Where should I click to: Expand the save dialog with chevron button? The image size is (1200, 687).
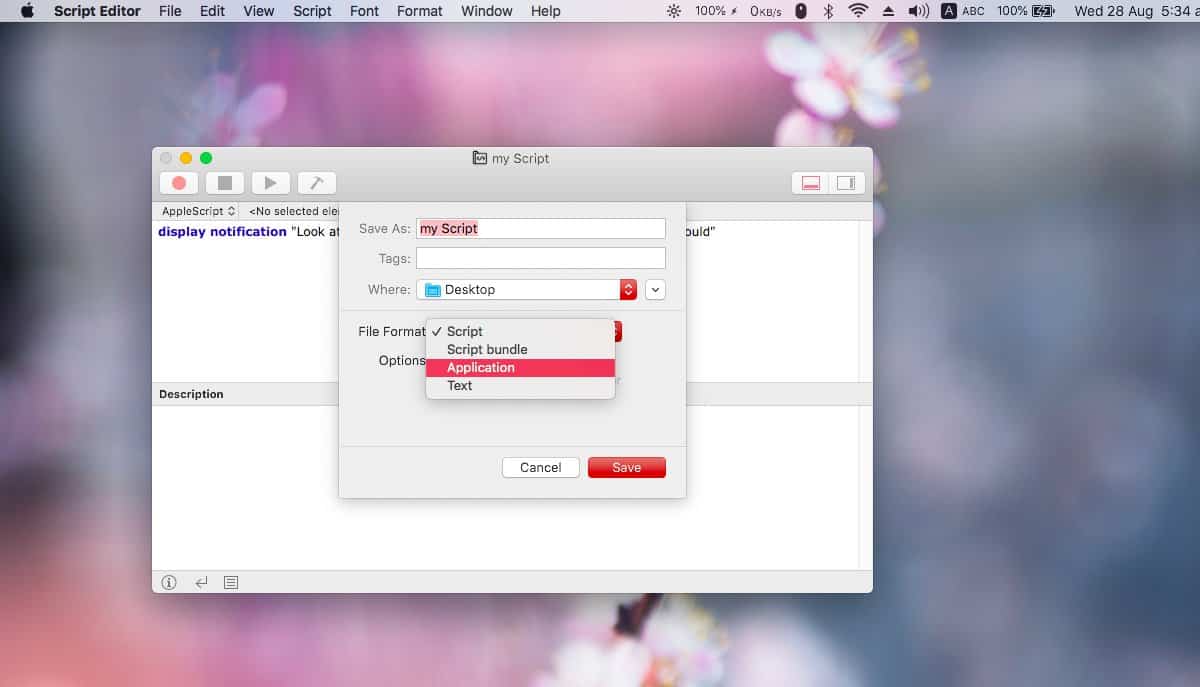pos(656,289)
